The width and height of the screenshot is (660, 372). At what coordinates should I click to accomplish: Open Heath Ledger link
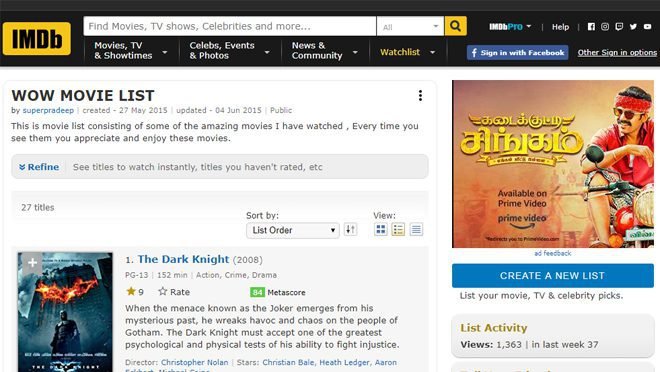point(344,362)
